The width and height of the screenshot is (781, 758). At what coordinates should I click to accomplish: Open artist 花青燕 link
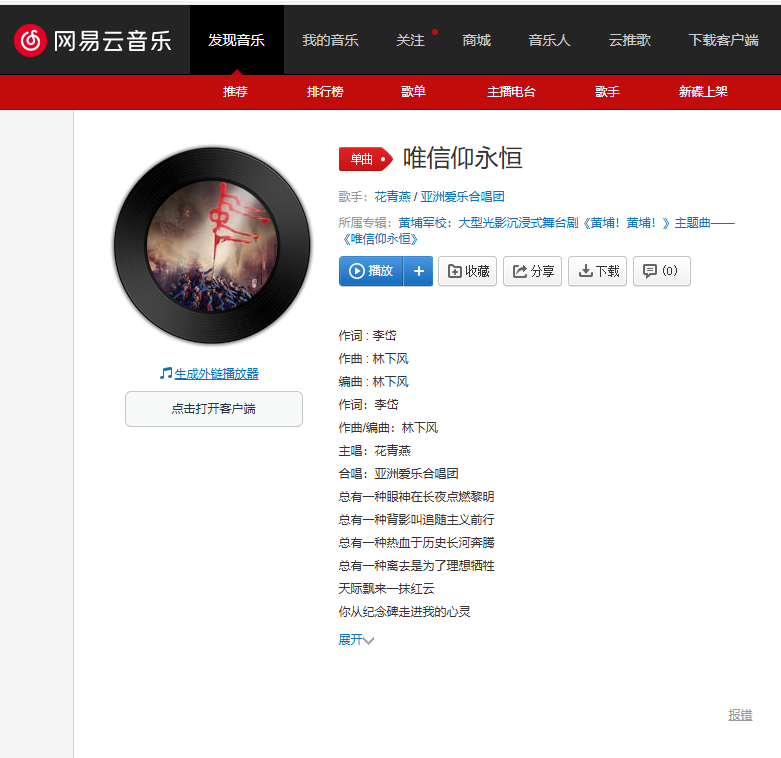[x=391, y=197]
